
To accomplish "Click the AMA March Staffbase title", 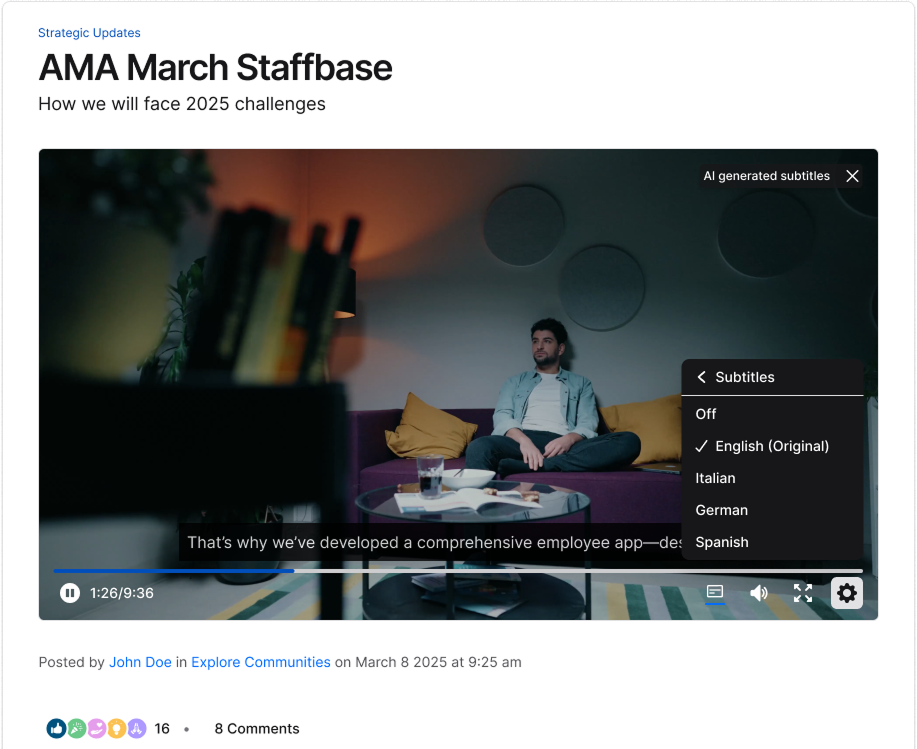I will point(215,67).
